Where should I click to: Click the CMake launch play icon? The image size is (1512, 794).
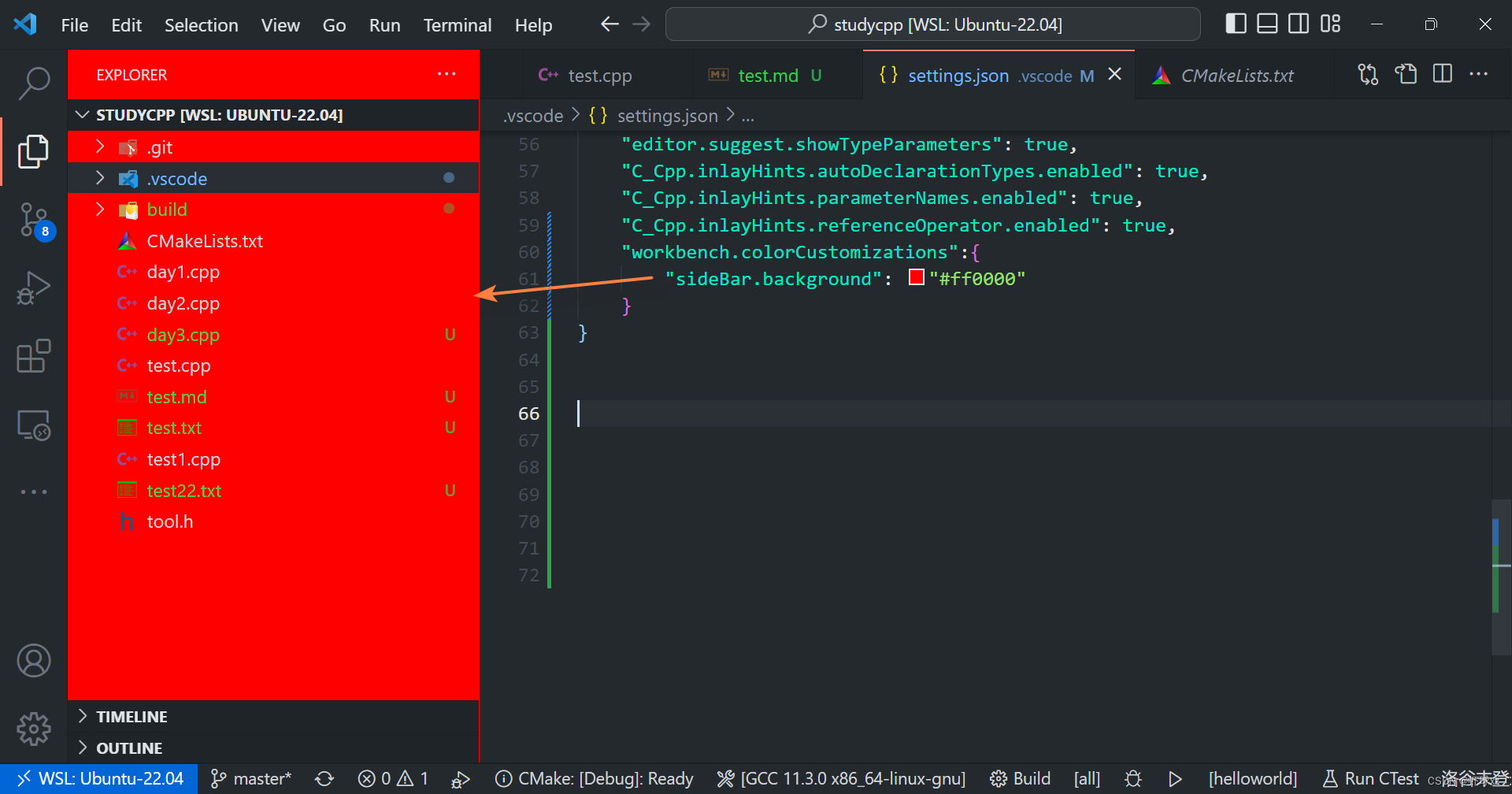pos(1175,778)
